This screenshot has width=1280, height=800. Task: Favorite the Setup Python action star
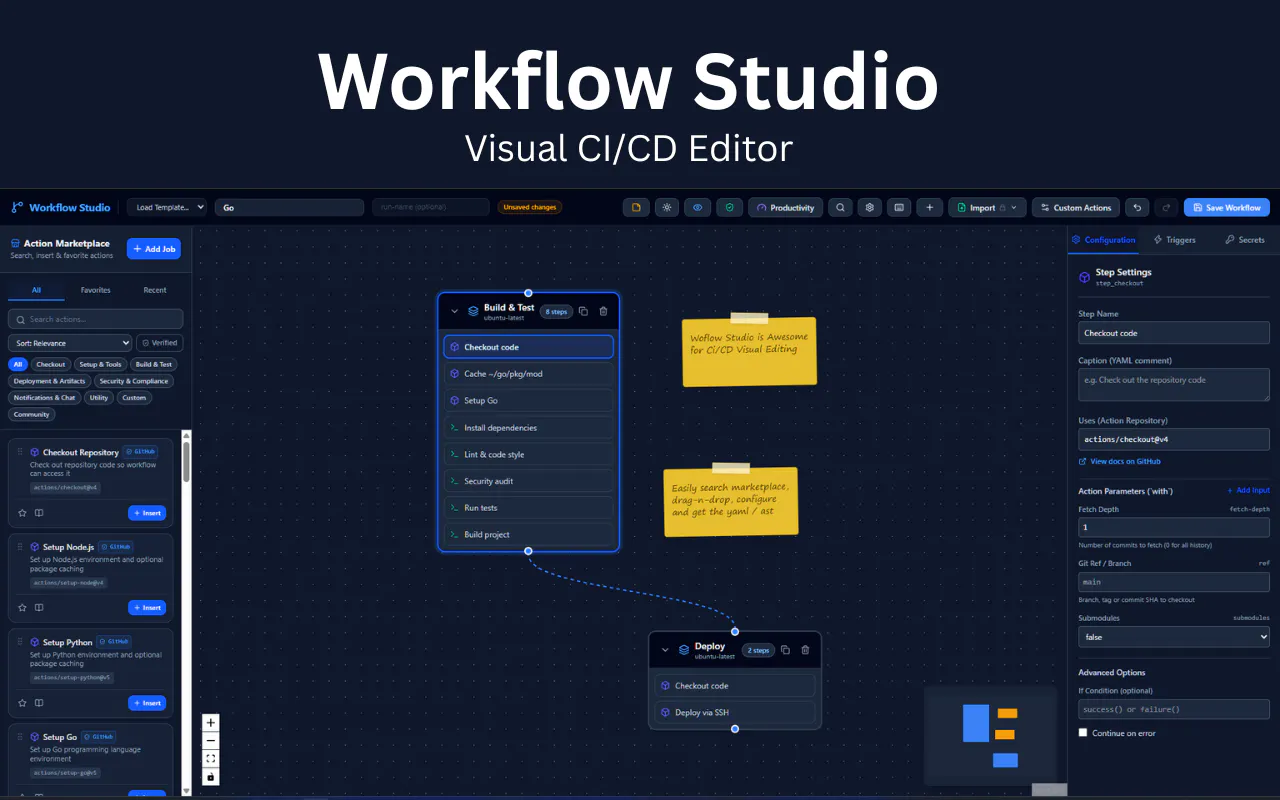coord(23,703)
